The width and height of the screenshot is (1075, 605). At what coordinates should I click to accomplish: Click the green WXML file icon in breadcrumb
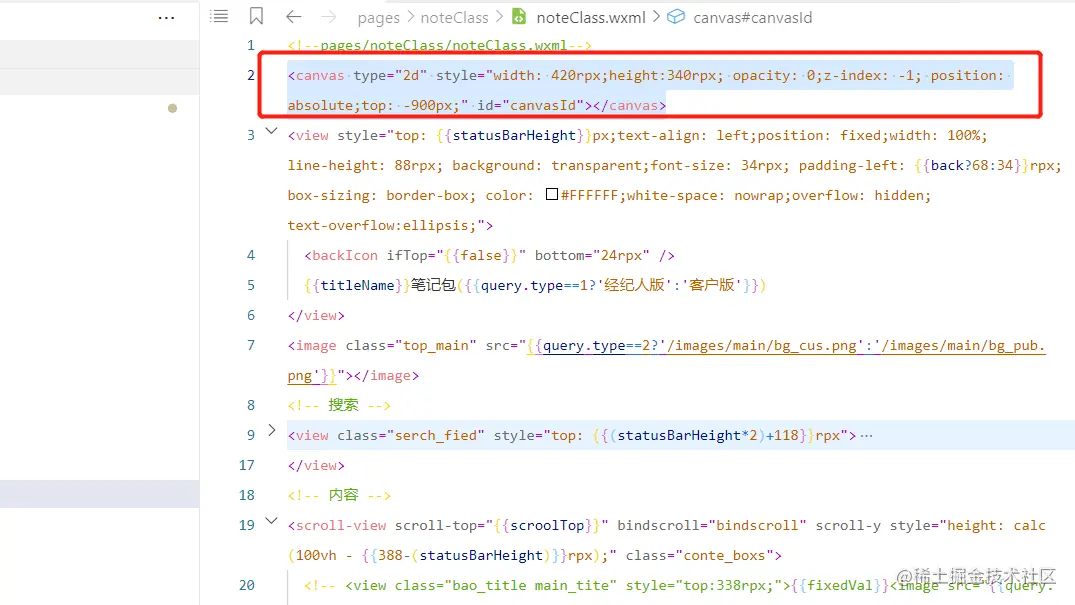point(520,16)
